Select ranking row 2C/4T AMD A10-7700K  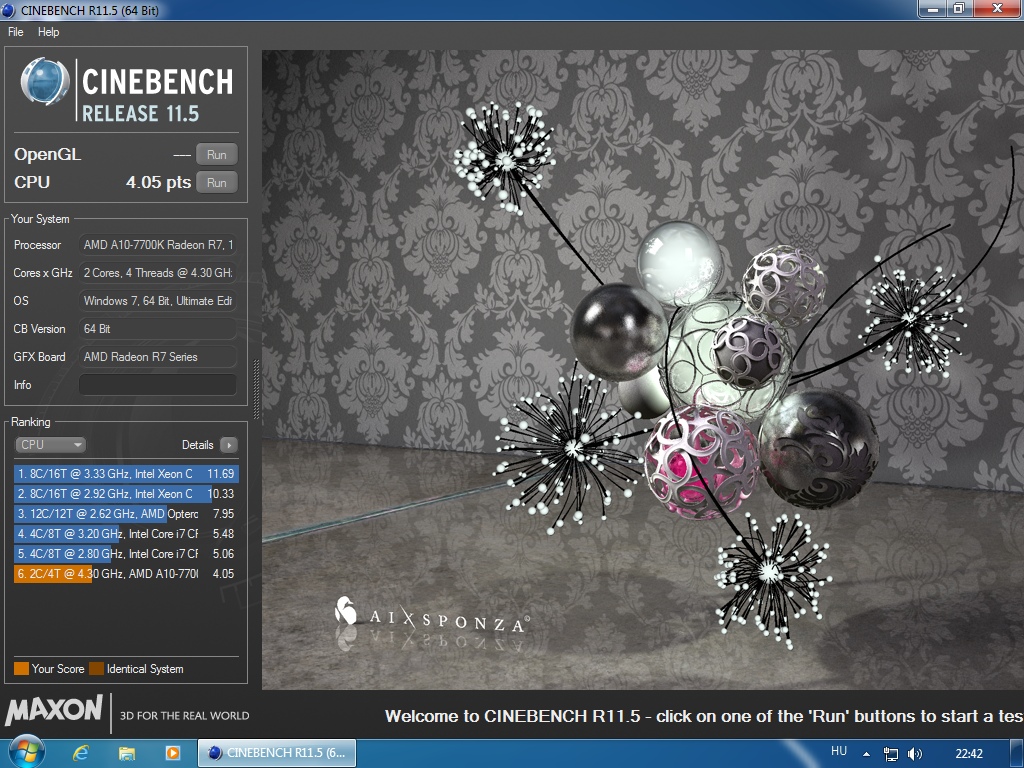coord(126,573)
